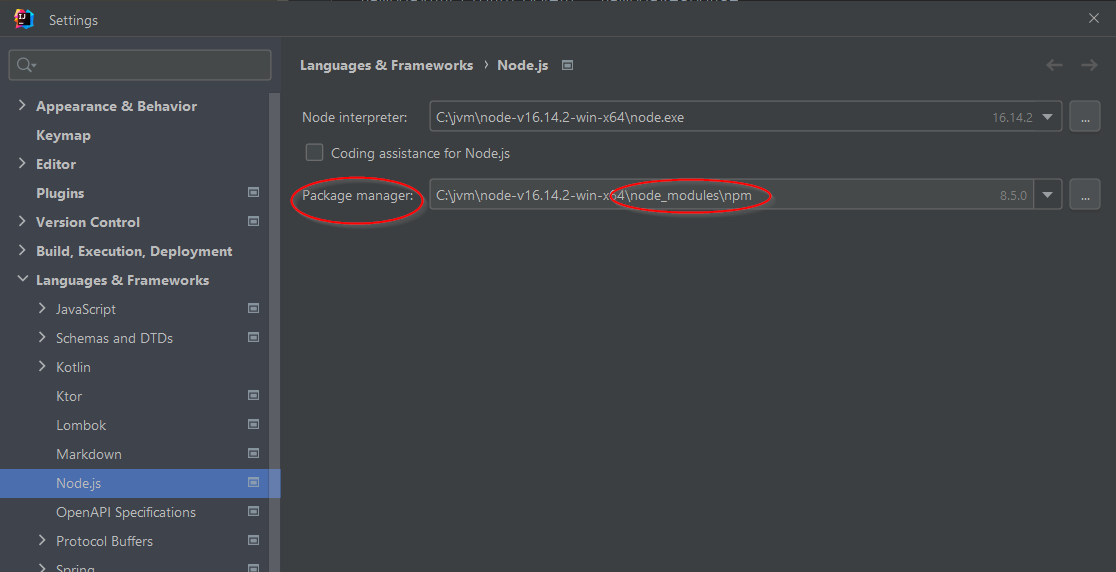Expand the Editor section

click(22, 164)
